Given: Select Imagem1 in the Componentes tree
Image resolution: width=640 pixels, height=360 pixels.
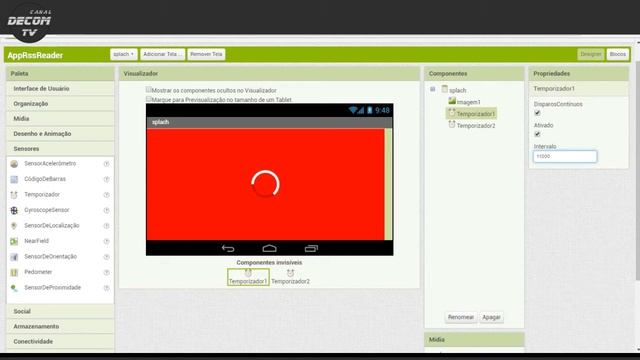Looking at the screenshot, I should click(x=468, y=102).
